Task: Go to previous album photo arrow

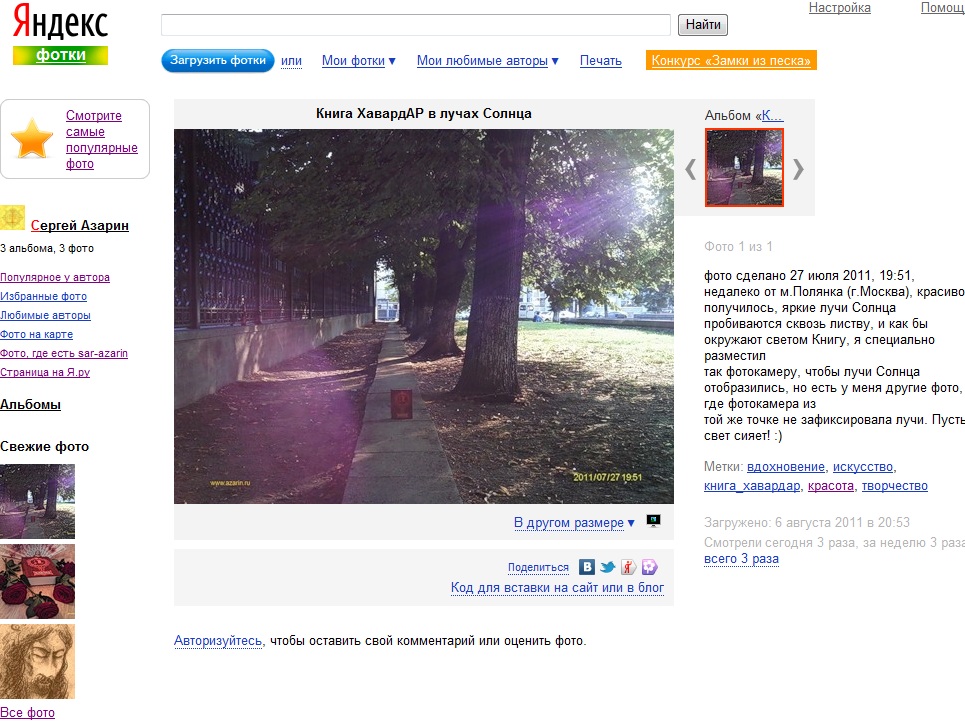Action: (691, 169)
